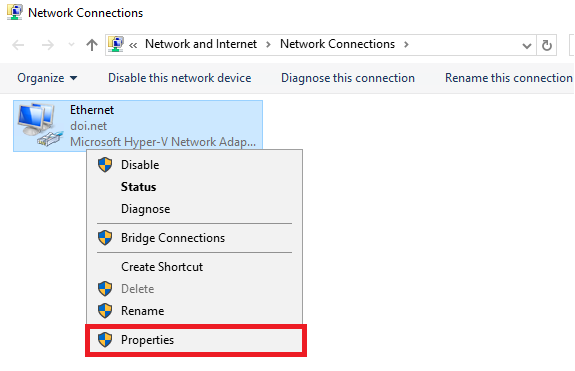Expand the address bar history dropdown

point(527,46)
